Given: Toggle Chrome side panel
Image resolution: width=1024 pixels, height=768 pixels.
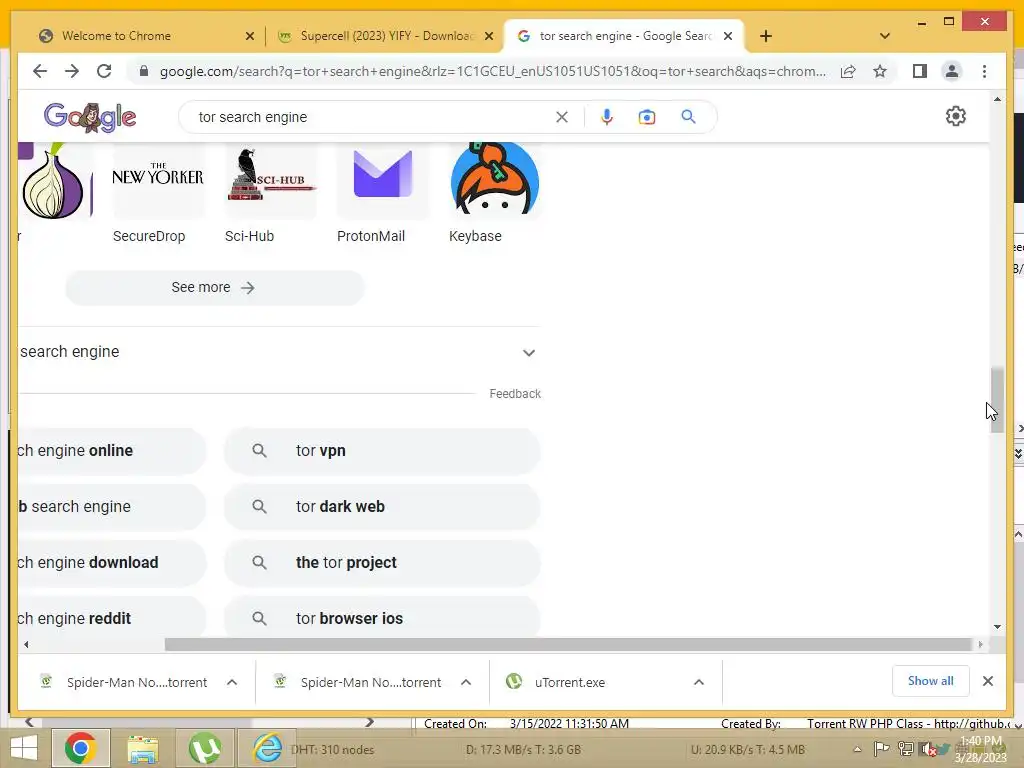Looking at the screenshot, I should tap(920, 71).
